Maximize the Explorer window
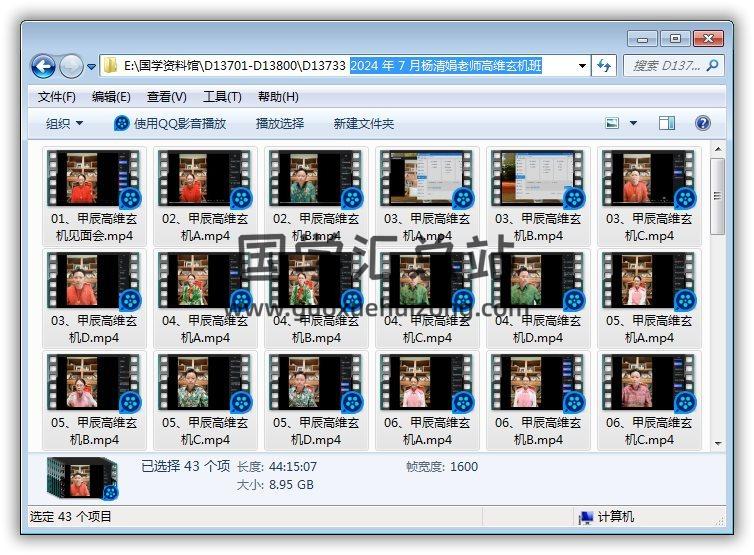This screenshot has height=555, width=754. (x=675, y=39)
